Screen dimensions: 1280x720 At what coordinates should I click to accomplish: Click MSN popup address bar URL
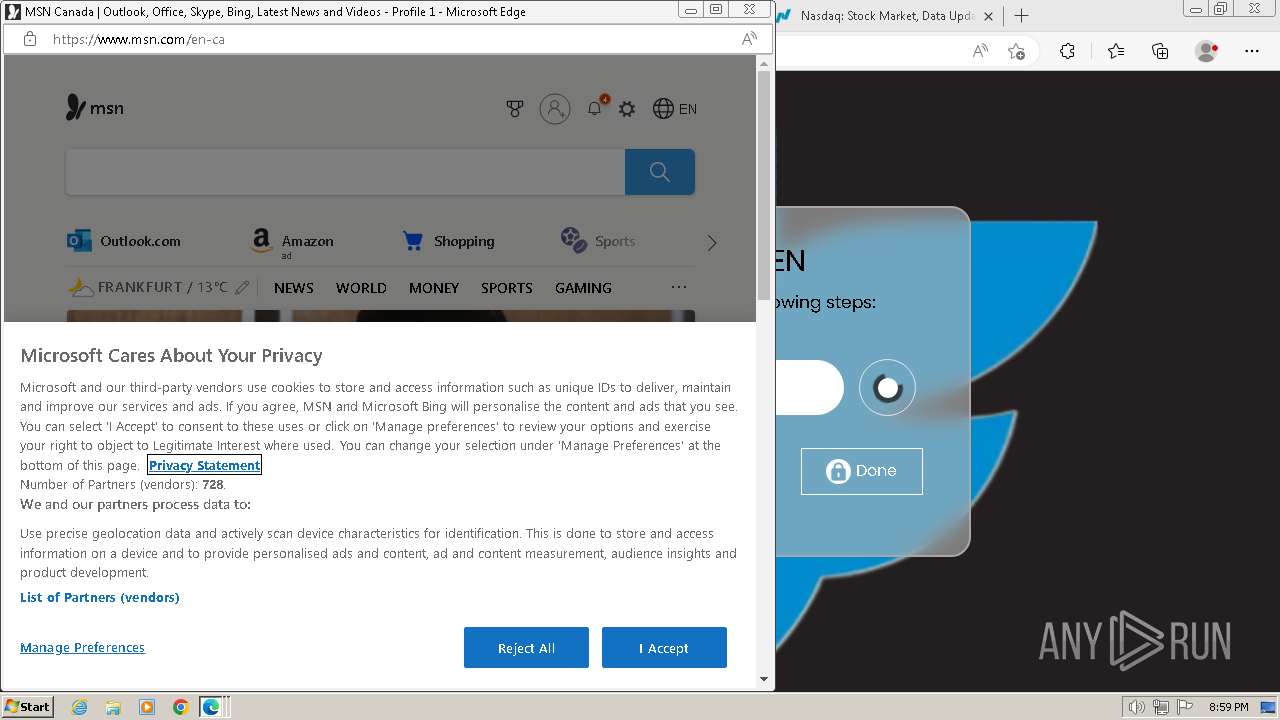pyautogui.click(x=138, y=39)
